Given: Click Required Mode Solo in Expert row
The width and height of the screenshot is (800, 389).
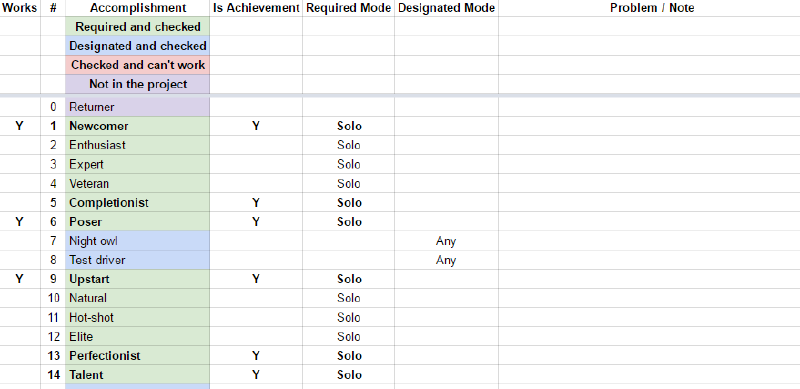Looking at the screenshot, I should (349, 164).
